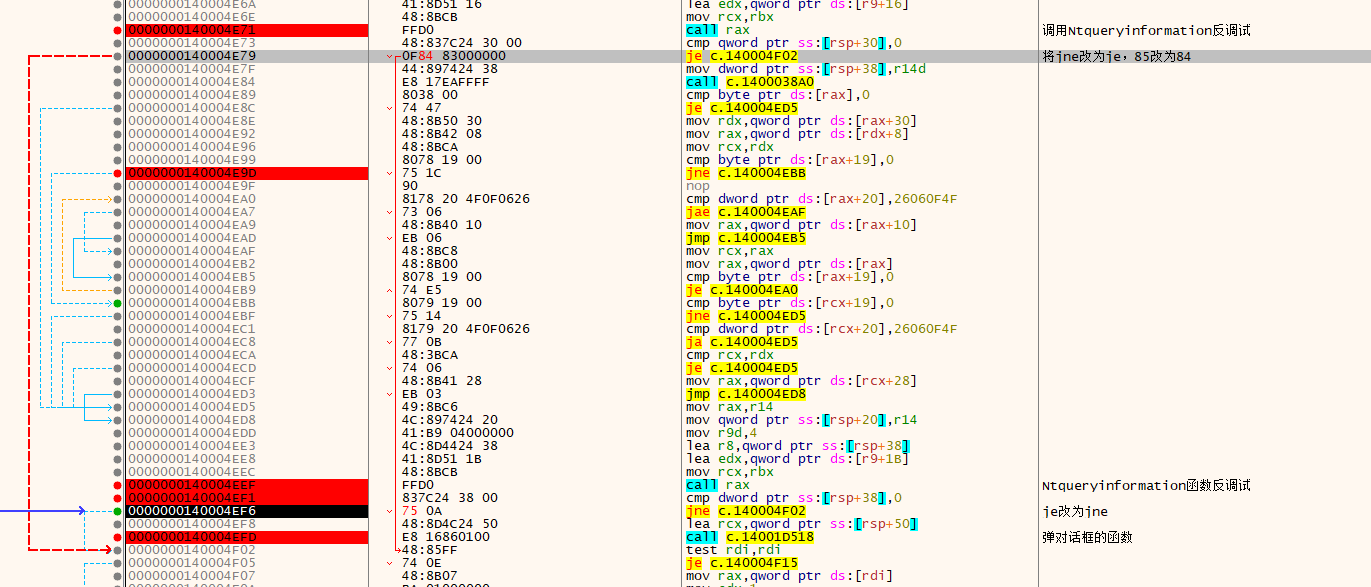Click the bytes 4C:897424 20
The width and height of the screenshot is (1371, 587).
(x=449, y=420)
